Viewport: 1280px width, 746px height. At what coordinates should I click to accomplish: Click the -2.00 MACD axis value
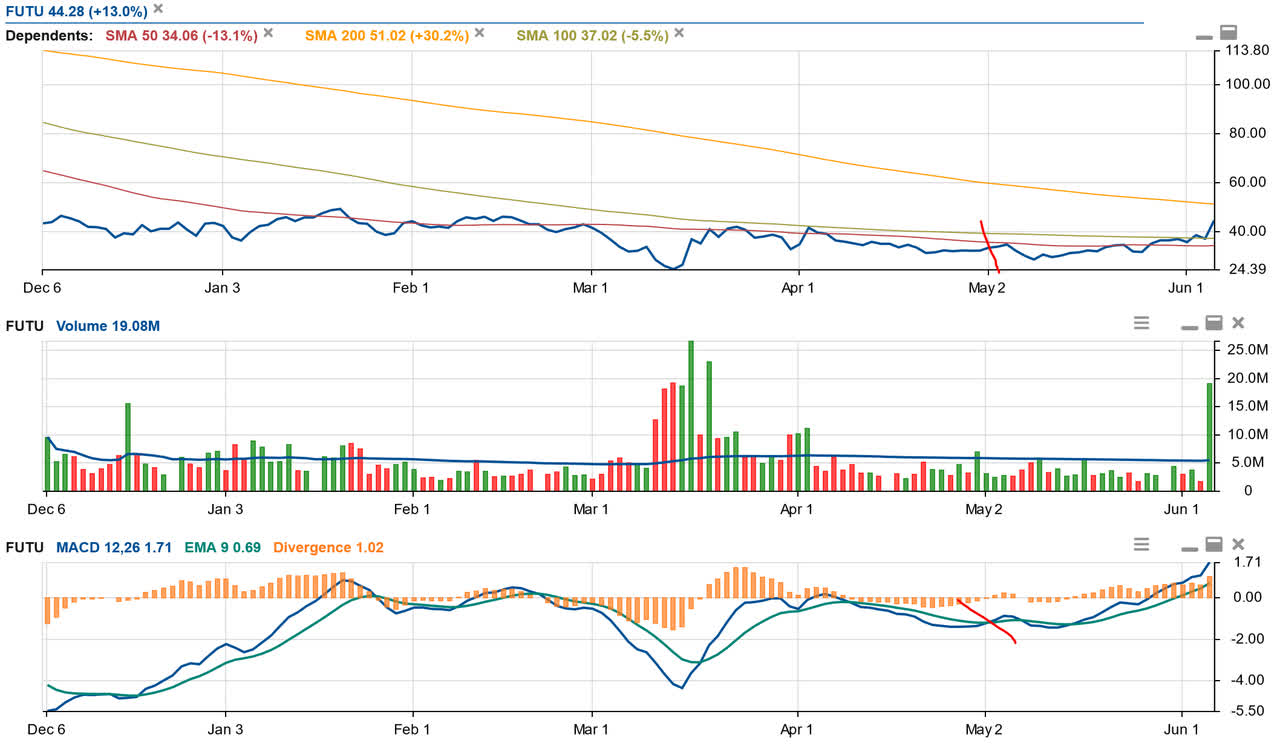[1246, 639]
